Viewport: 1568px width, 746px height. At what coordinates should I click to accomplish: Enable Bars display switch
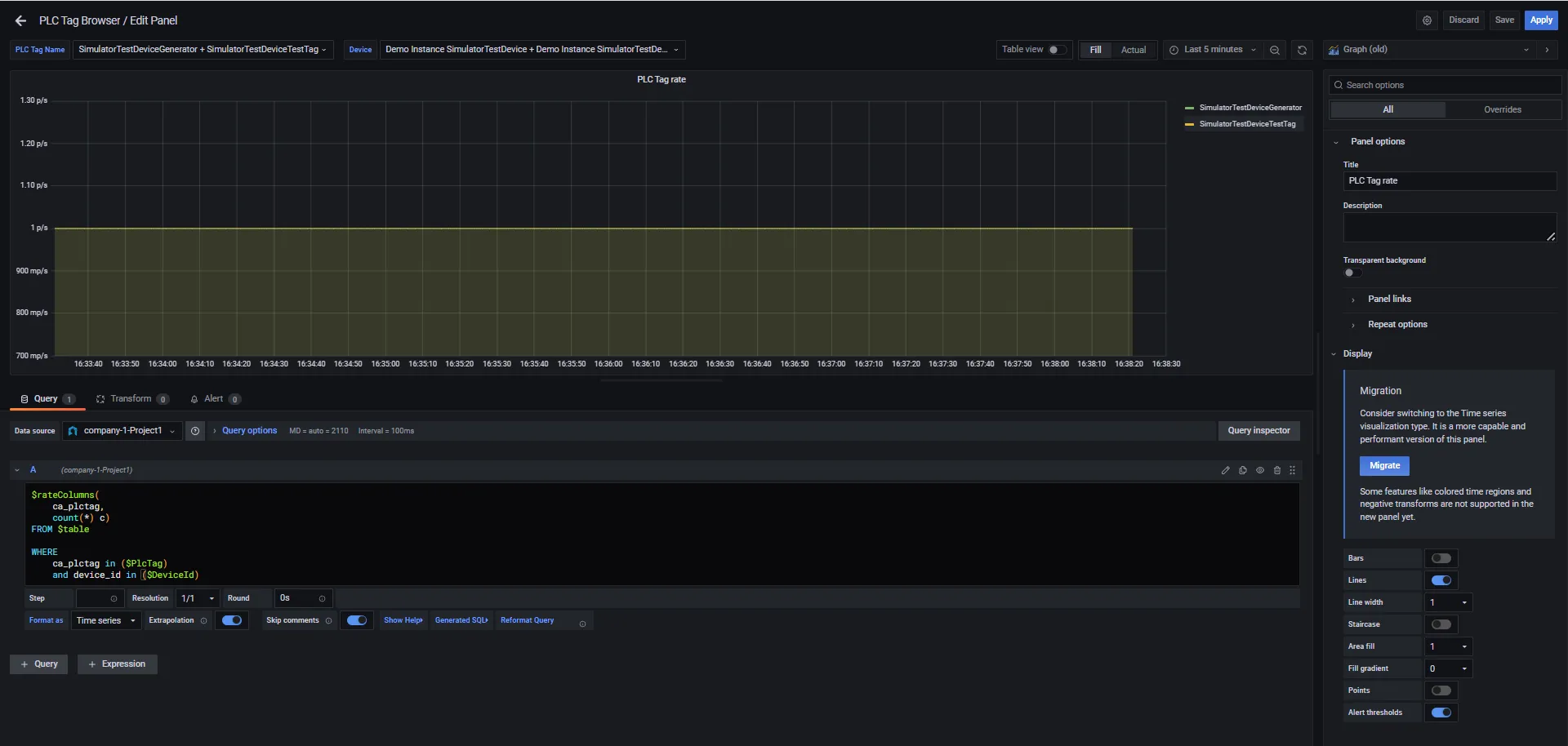1441,558
